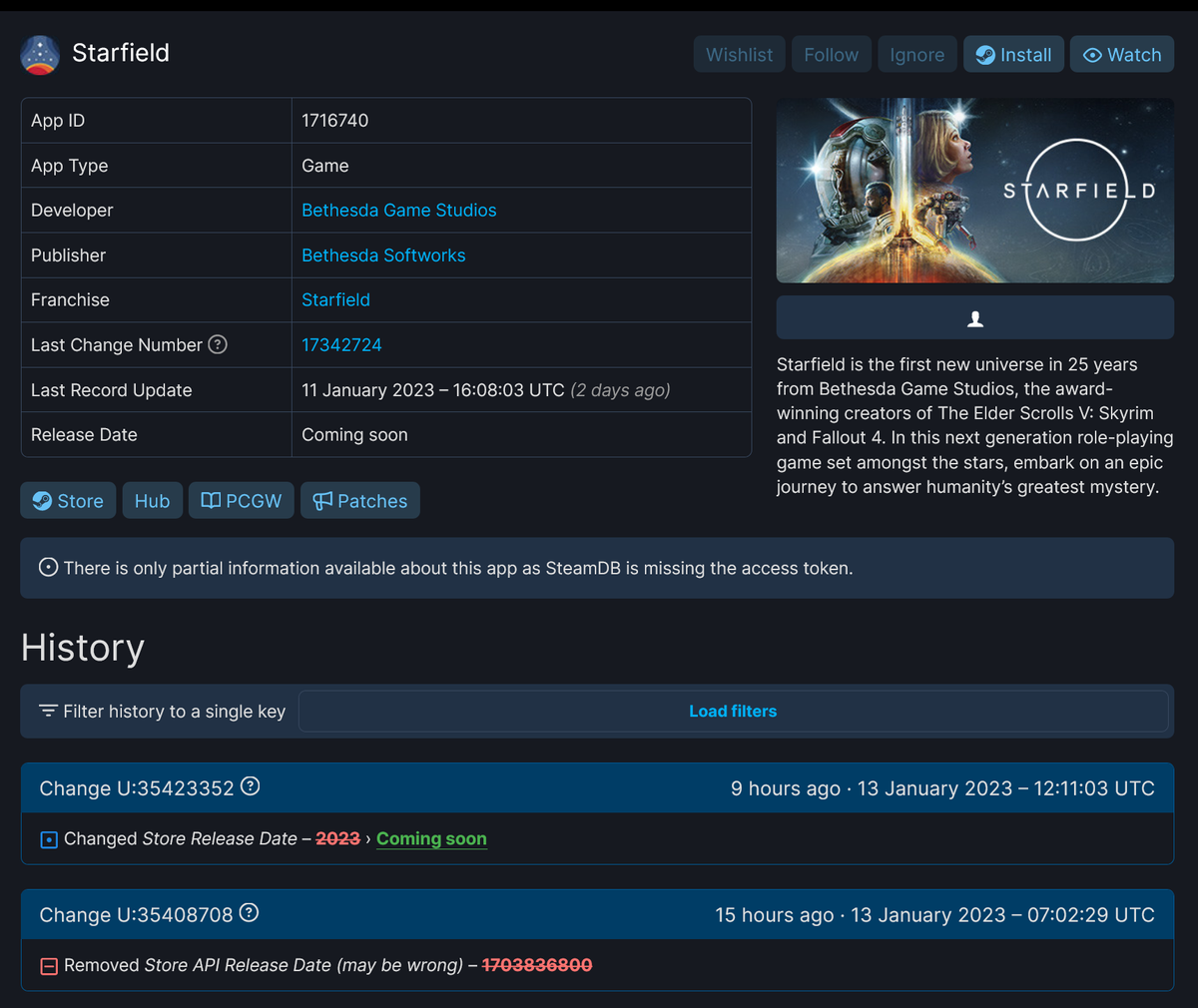The image size is (1198, 1008).
Task: Click the Filter history to a single key label
Action: point(175,712)
